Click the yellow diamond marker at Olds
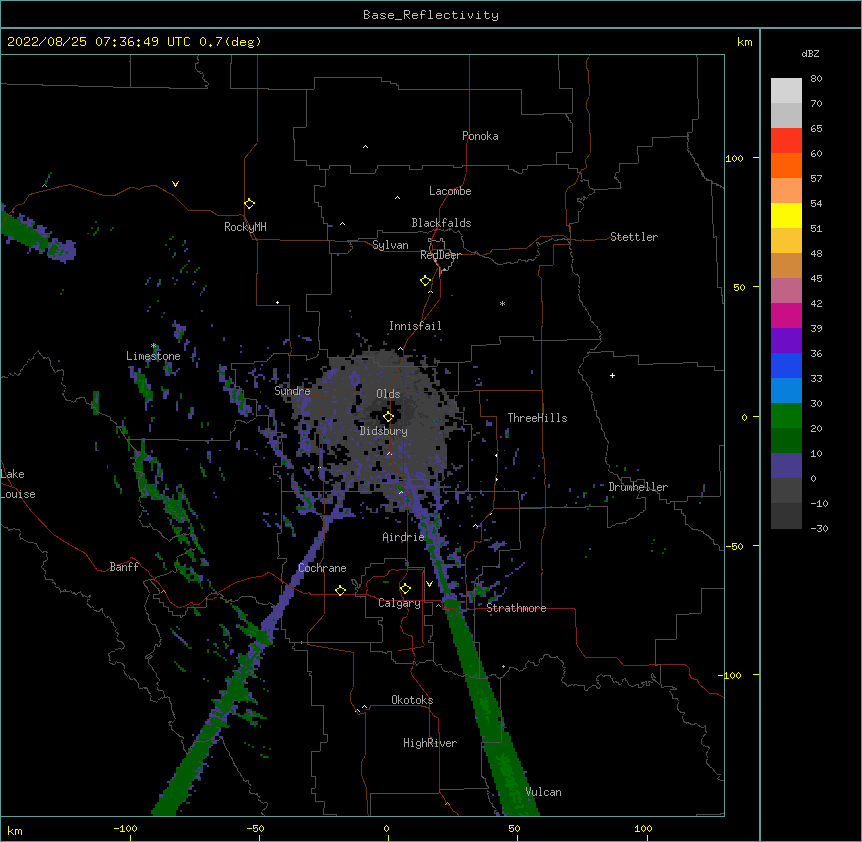 click(x=388, y=417)
